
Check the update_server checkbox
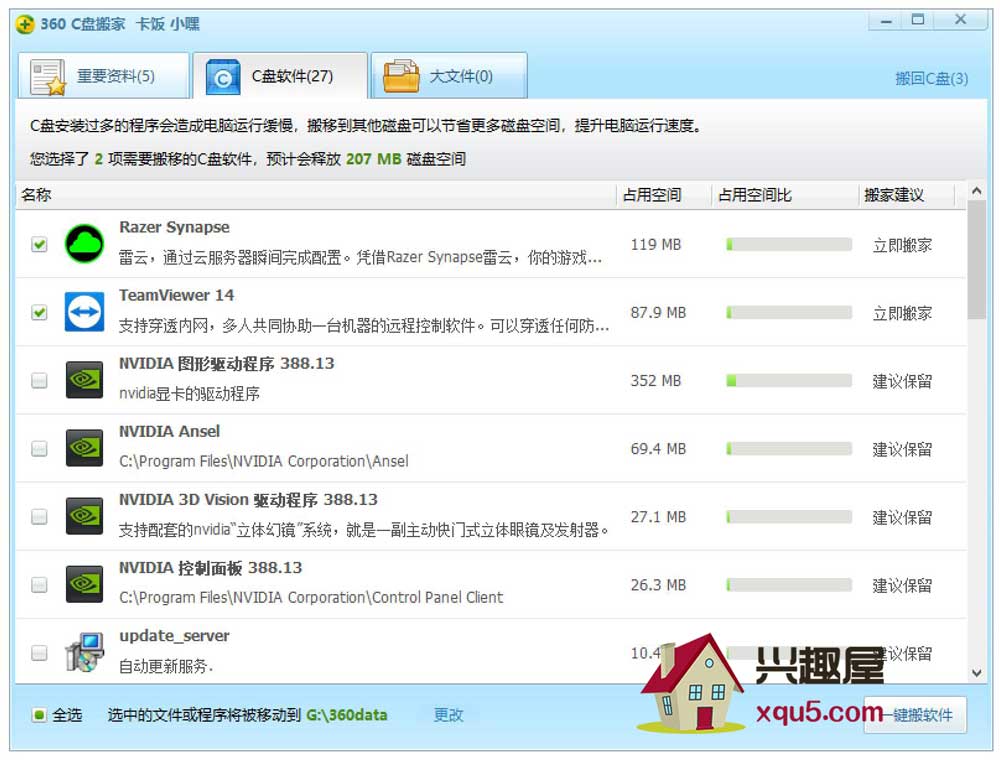[x=40, y=653]
